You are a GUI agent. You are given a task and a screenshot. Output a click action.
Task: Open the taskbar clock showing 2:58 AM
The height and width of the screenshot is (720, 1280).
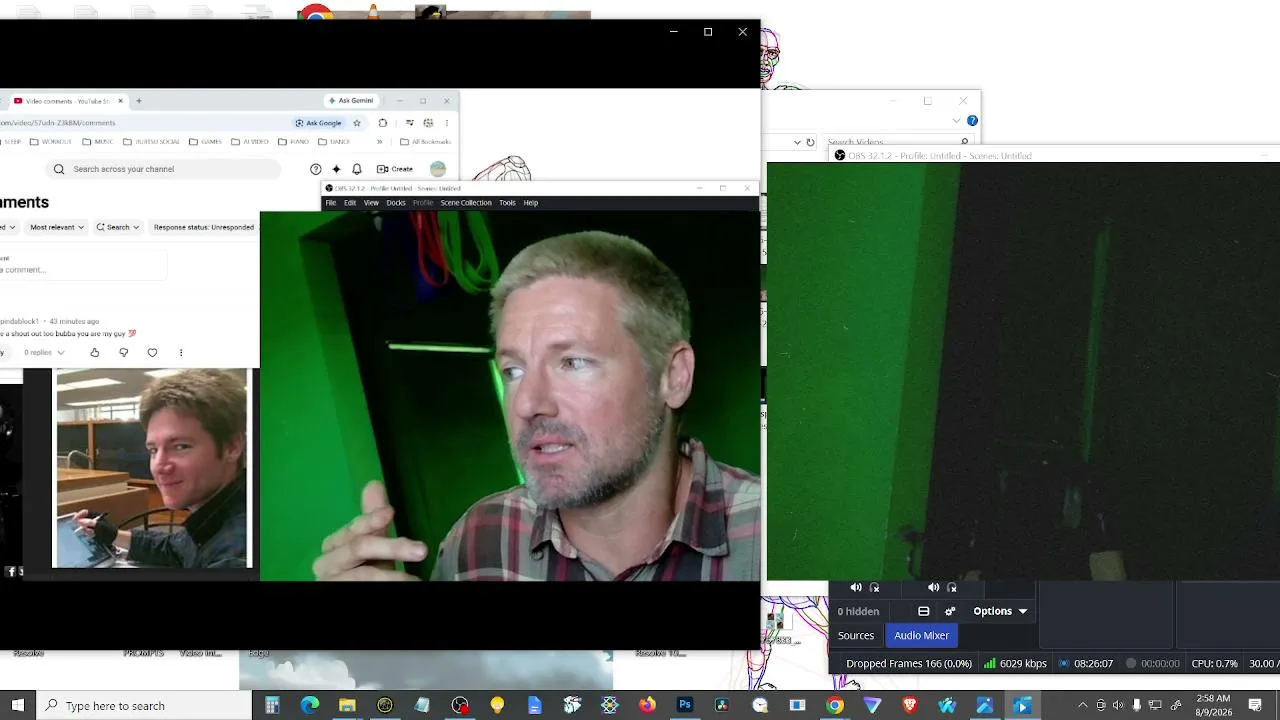pyautogui.click(x=1213, y=705)
